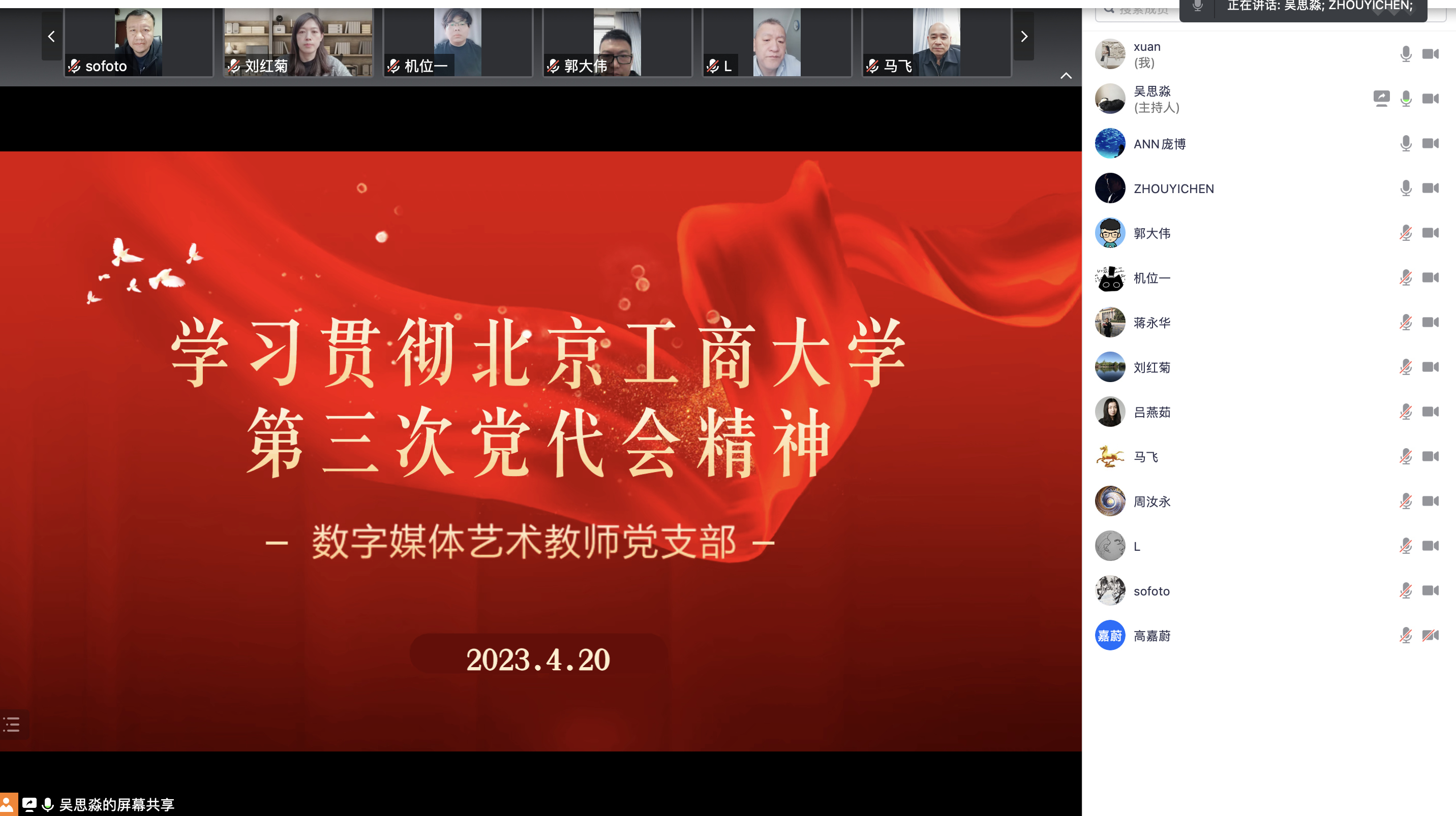Click 马飞's muted microphone icon in list
The width and height of the screenshot is (1456, 816).
[1406, 456]
